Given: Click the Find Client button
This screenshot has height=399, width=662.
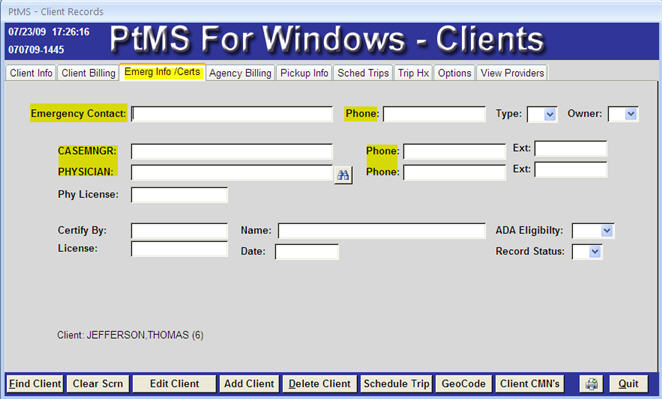Looking at the screenshot, I should click(35, 383).
